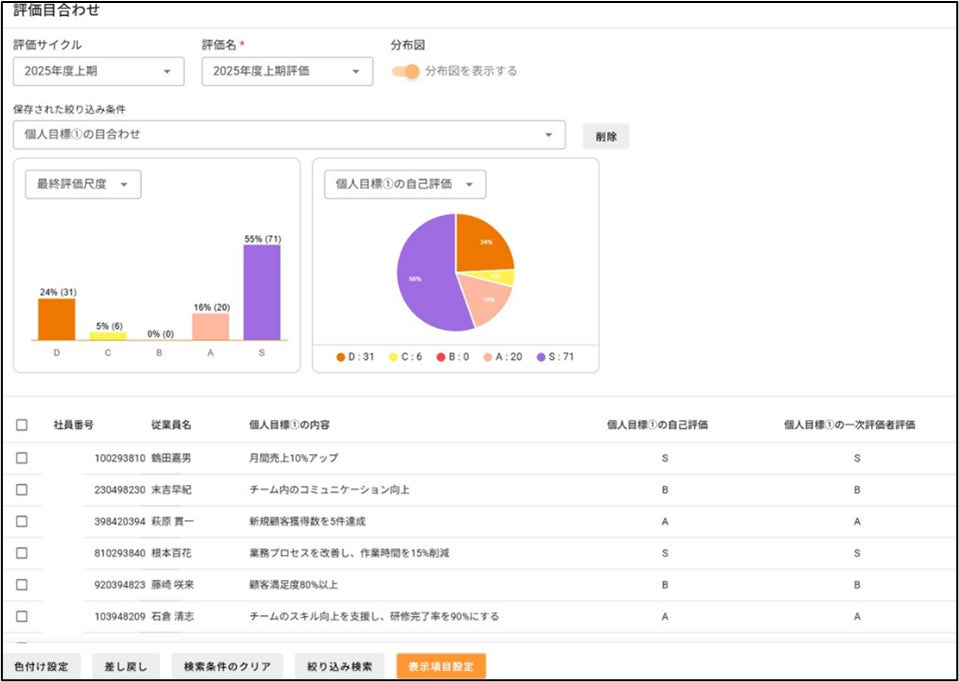Check the box for 根本百花 row
This screenshot has height=682, width=959.
[x=22, y=553]
